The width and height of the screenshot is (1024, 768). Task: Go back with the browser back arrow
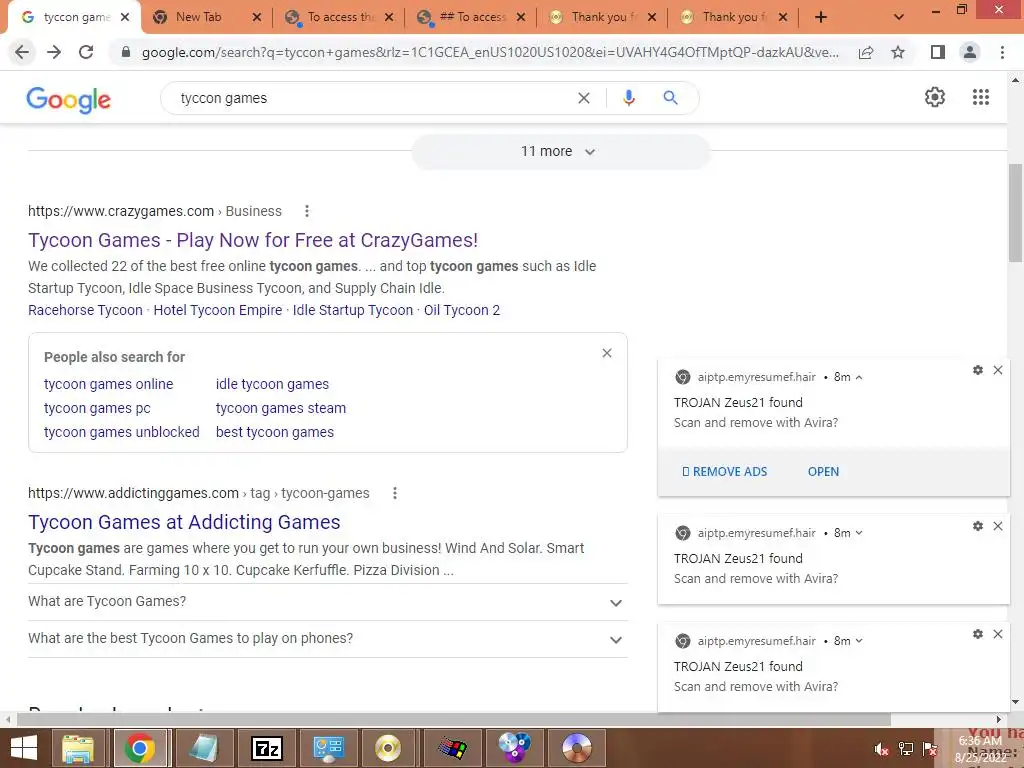click(x=22, y=52)
